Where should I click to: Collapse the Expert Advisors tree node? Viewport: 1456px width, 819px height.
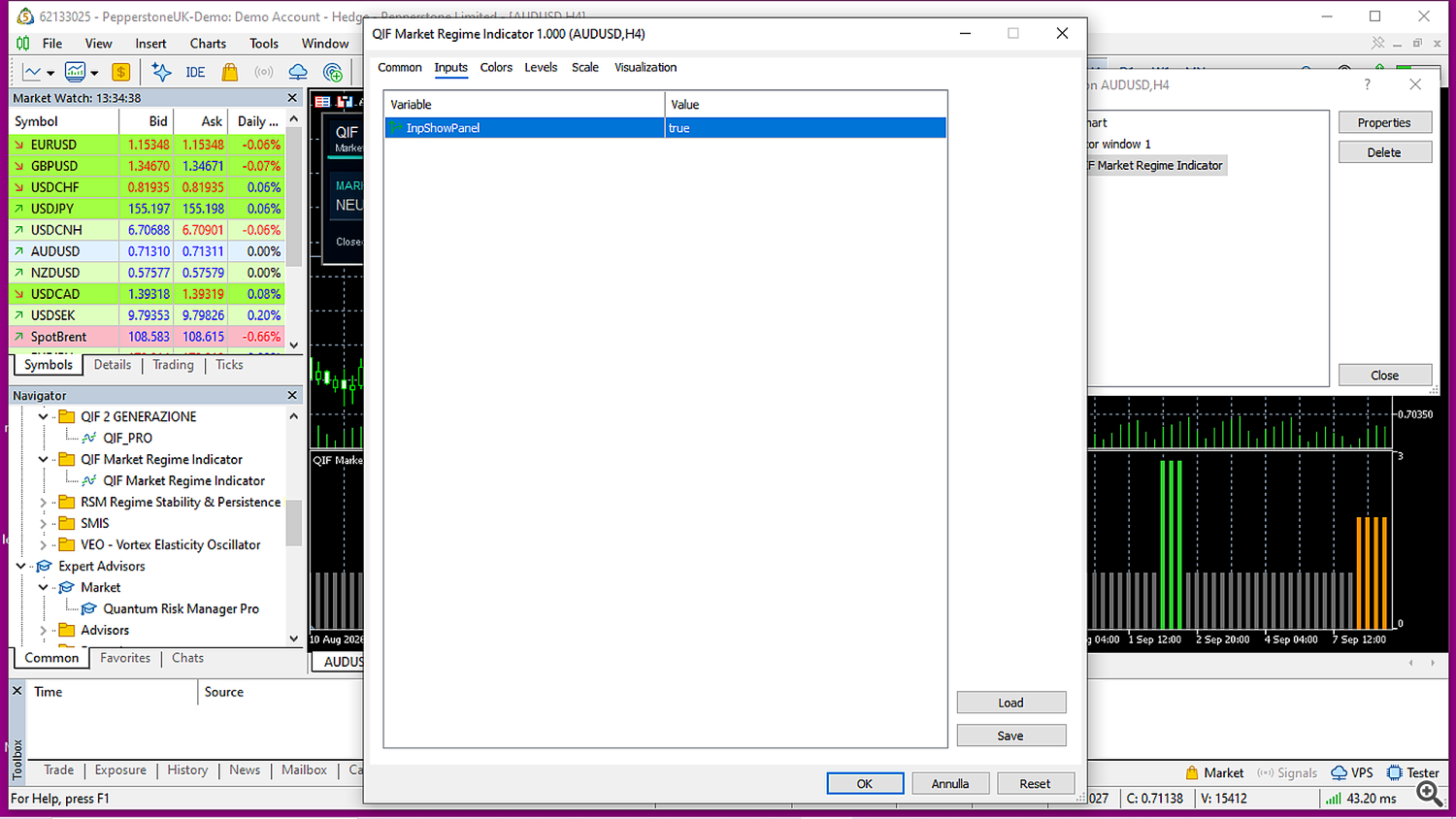[20, 566]
